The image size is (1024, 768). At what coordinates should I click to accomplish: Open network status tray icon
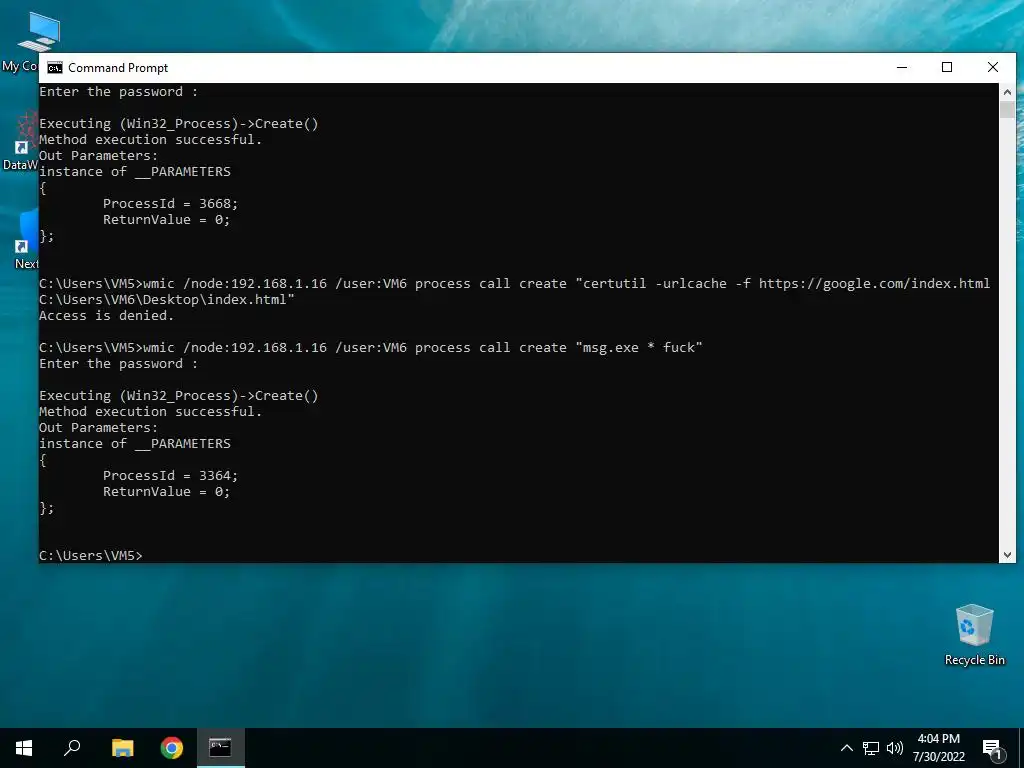click(x=871, y=748)
